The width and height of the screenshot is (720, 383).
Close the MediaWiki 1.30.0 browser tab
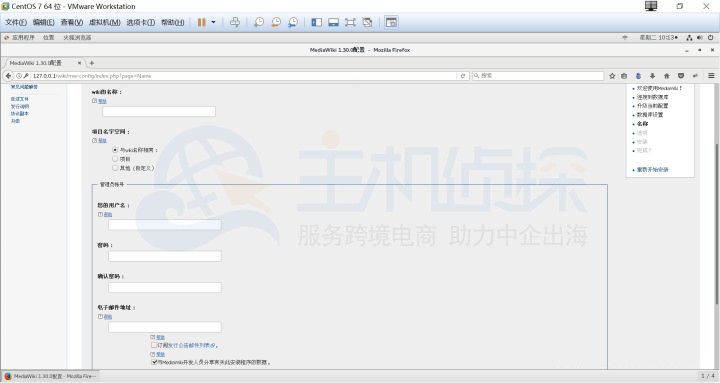coord(79,63)
